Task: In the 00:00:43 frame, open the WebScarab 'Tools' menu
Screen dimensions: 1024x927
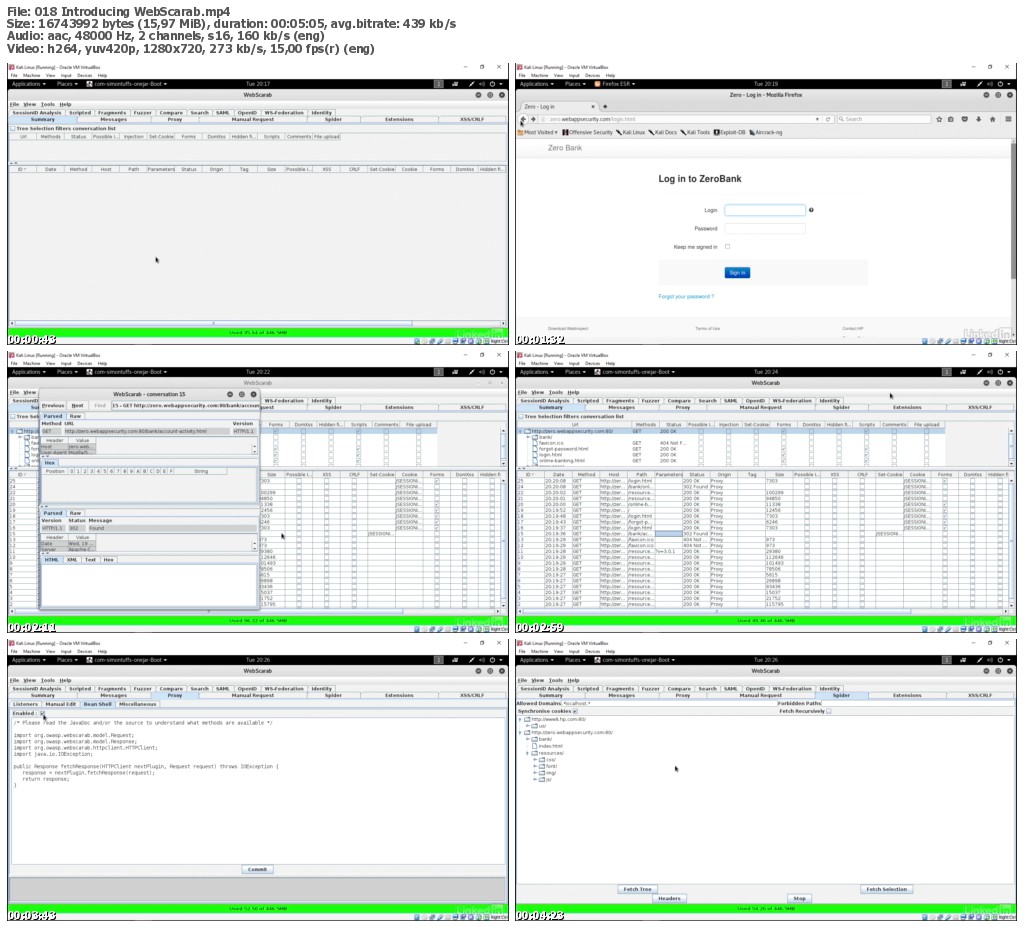Action: (x=48, y=104)
